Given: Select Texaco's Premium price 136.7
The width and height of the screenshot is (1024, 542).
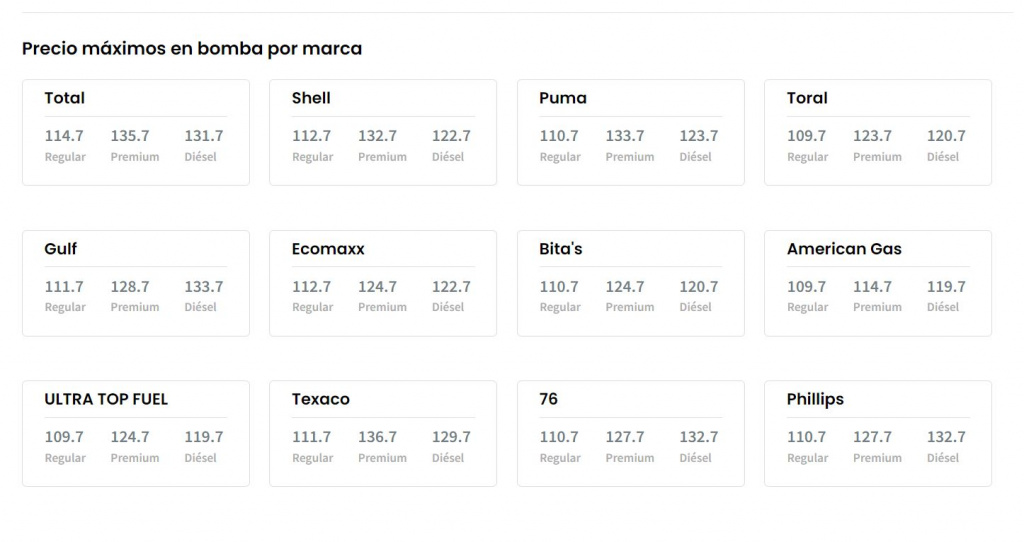Looking at the screenshot, I should click(x=377, y=437).
